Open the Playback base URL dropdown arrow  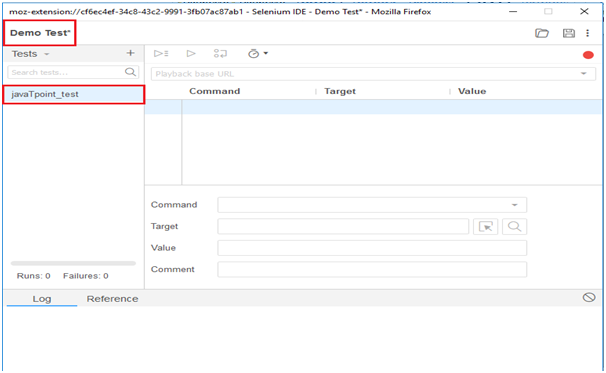[584, 73]
